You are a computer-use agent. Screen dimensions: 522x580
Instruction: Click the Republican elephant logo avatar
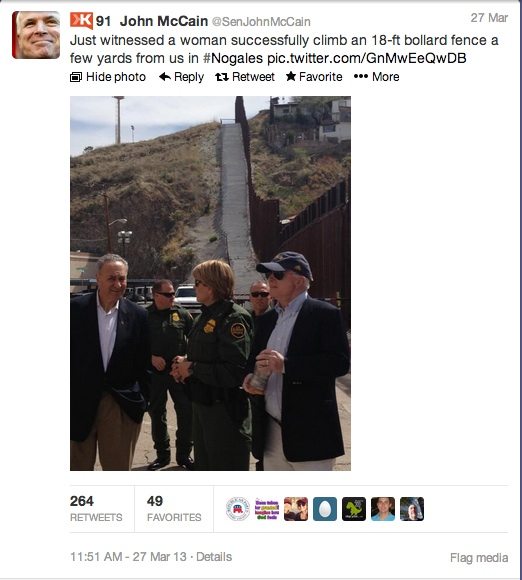click(238, 509)
